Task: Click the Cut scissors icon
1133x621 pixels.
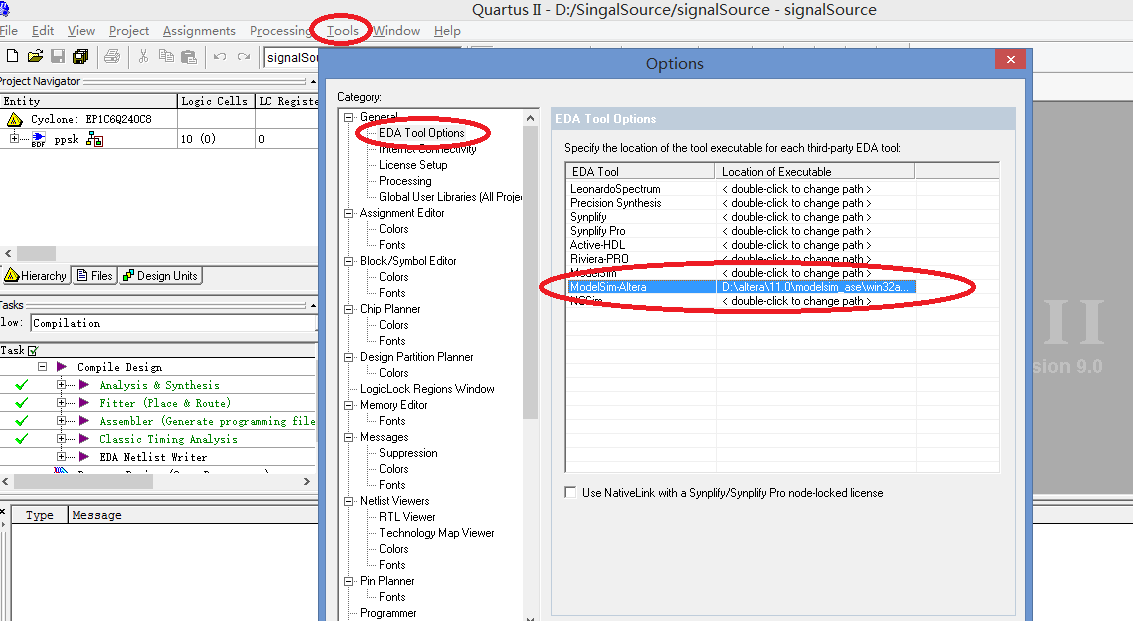Action: [x=143, y=56]
